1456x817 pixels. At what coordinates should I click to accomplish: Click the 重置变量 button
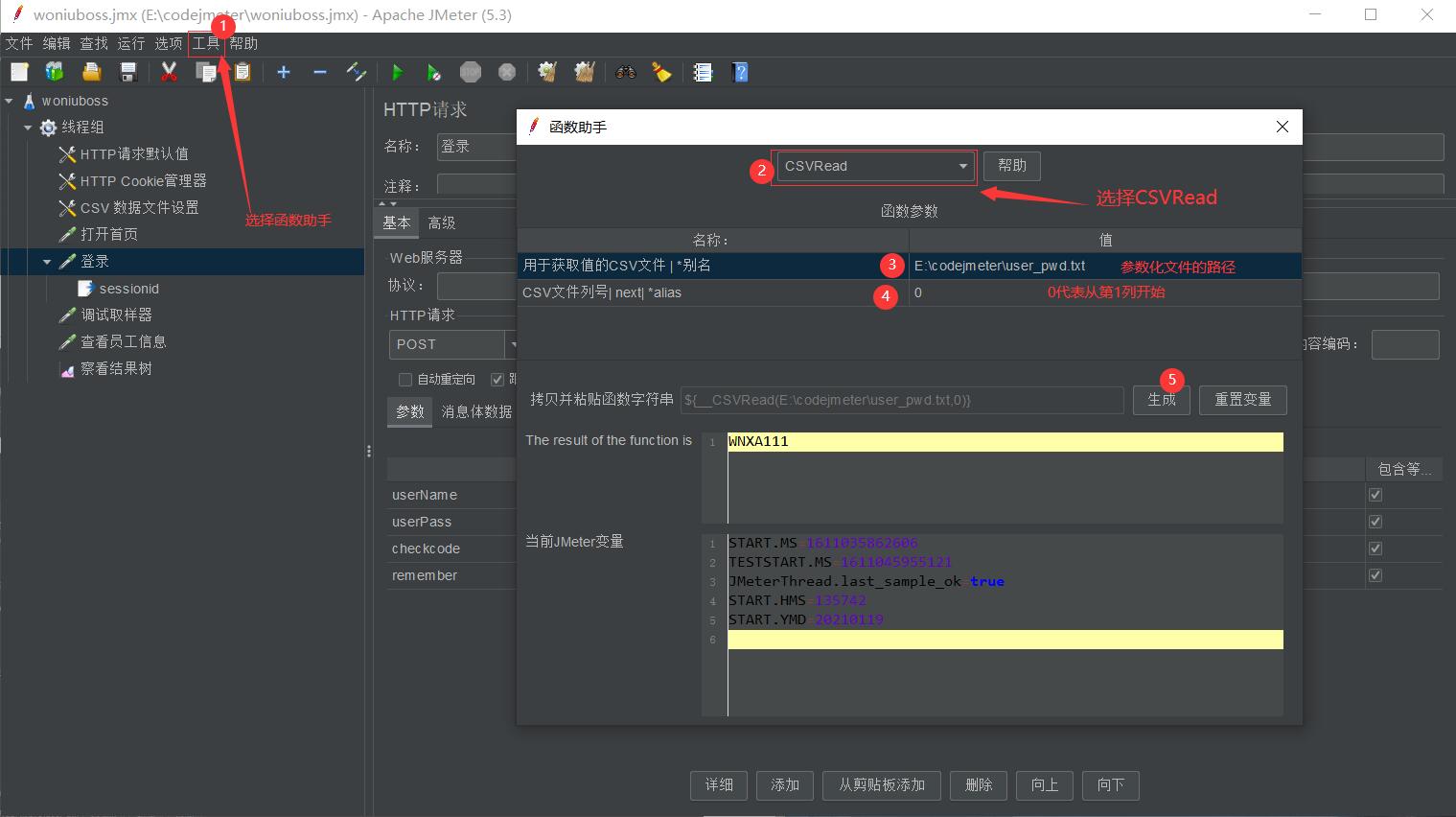pos(1243,400)
